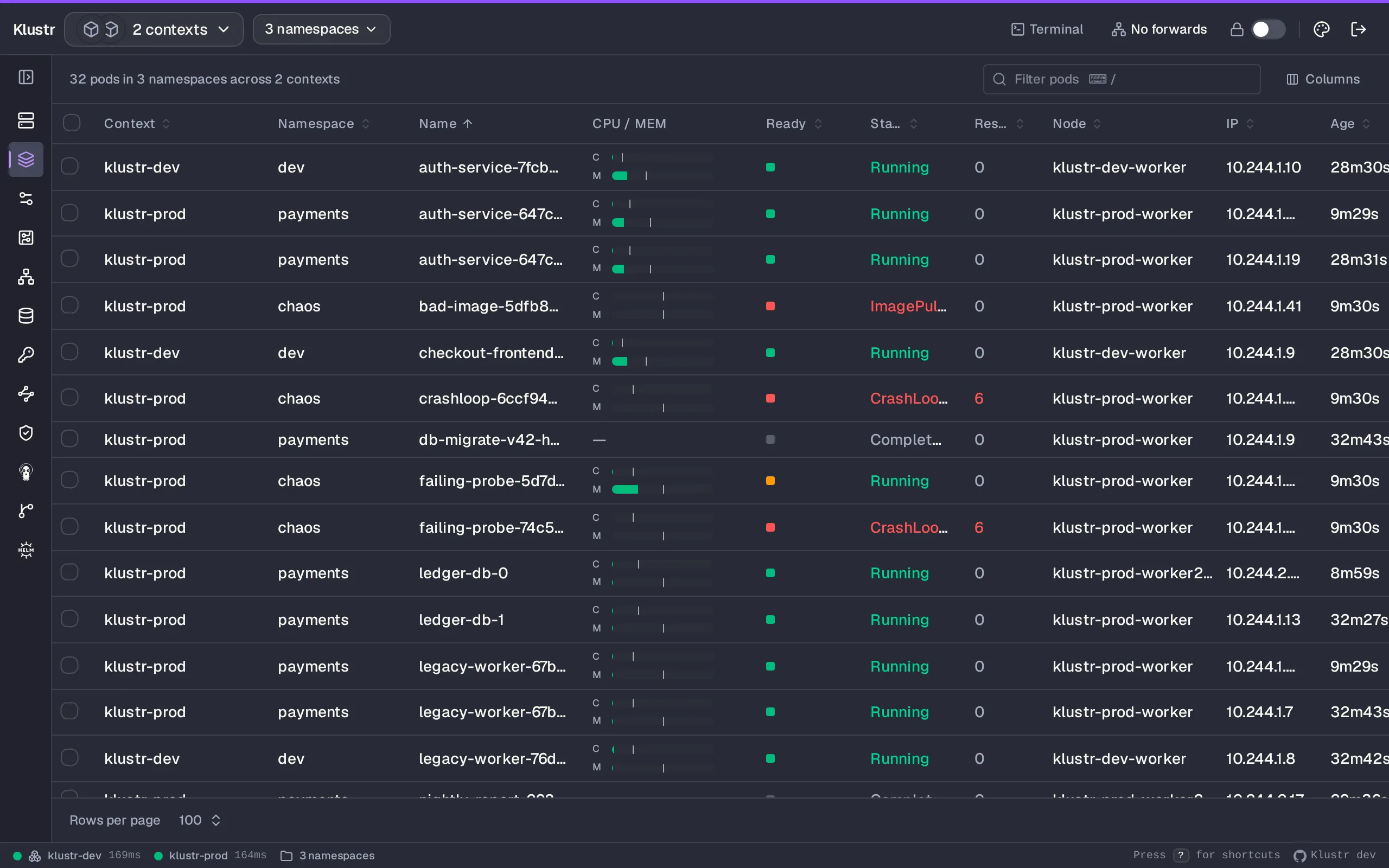
Task: Open the theme palette icon
Action: [x=1321, y=29]
